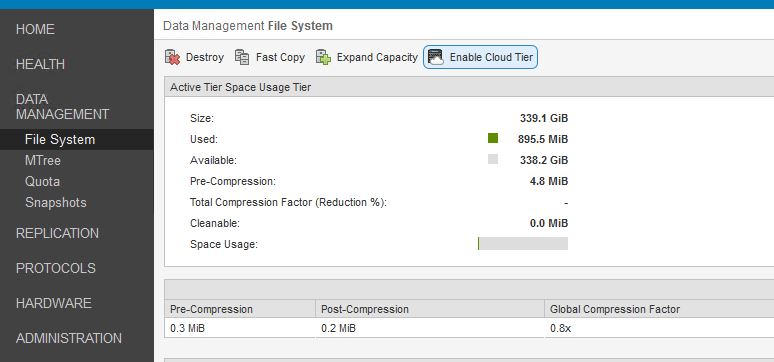Open the DATA MANAGEMENT section
Image resolution: width=774 pixels, height=362 pixels.
point(62,107)
